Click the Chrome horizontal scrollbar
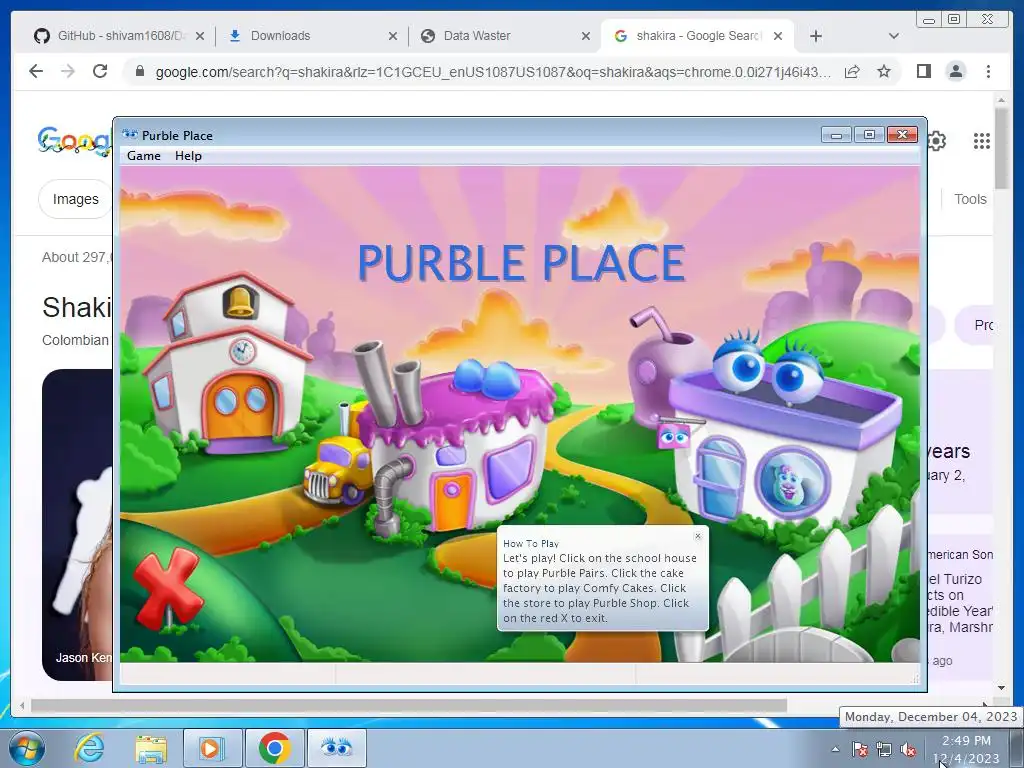This screenshot has height=768, width=1024. [409, 705]
